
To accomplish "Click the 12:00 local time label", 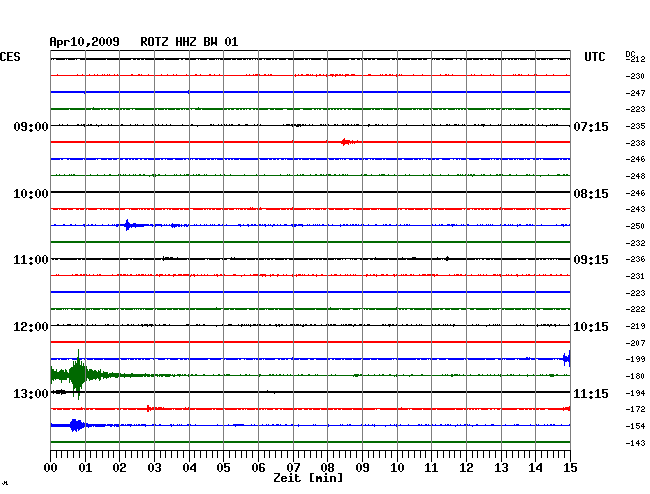I will pyautogui.click(x=31, y=327).
